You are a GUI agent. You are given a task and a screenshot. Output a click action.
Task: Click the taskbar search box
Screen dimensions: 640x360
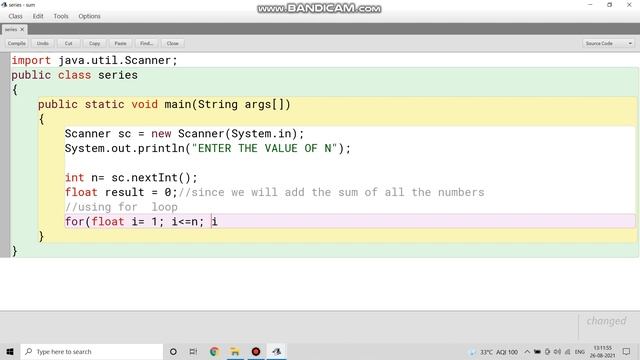tap(91, 351)
